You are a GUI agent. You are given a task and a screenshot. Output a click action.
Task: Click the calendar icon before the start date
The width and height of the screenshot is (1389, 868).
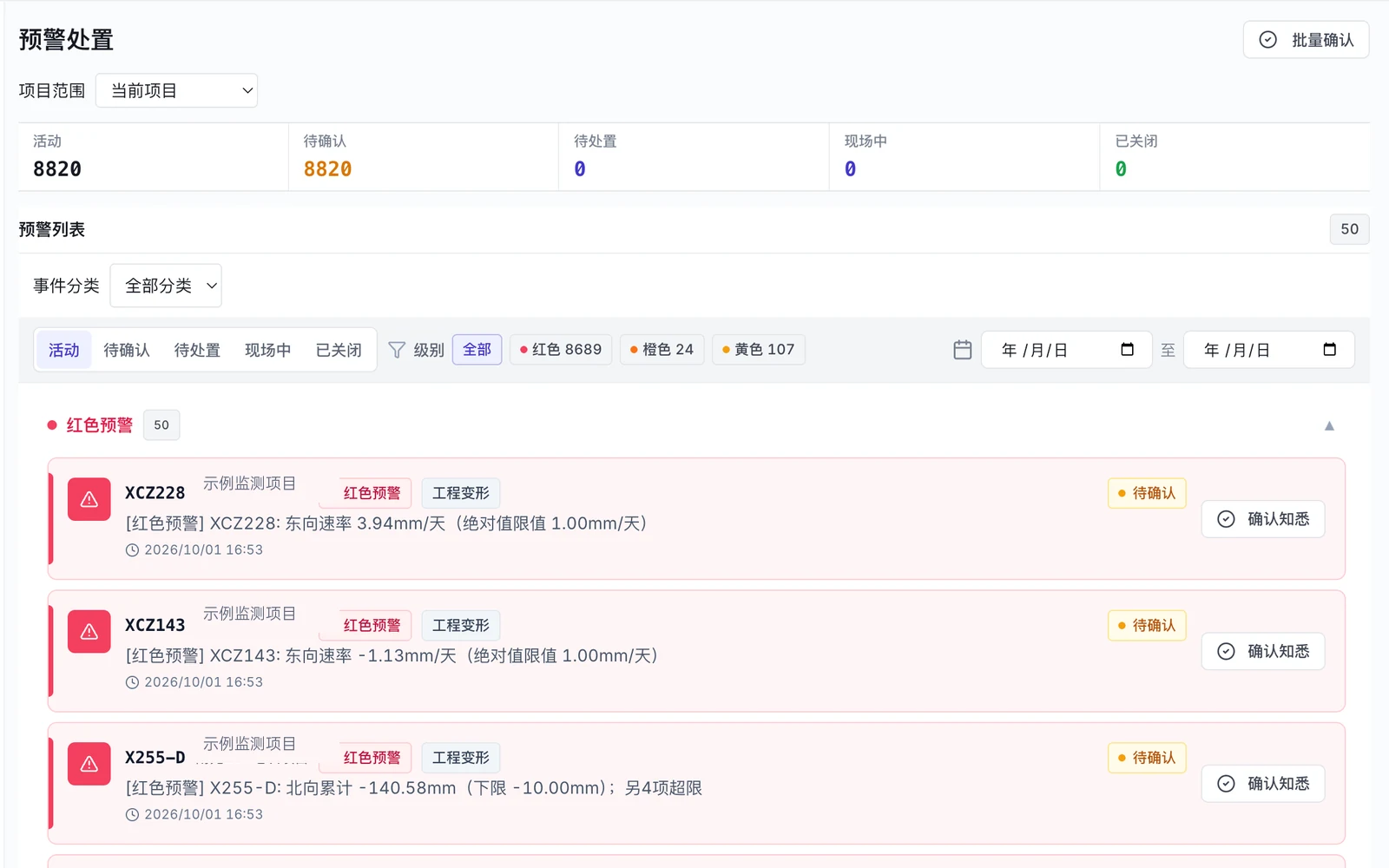tap(963, 350)
